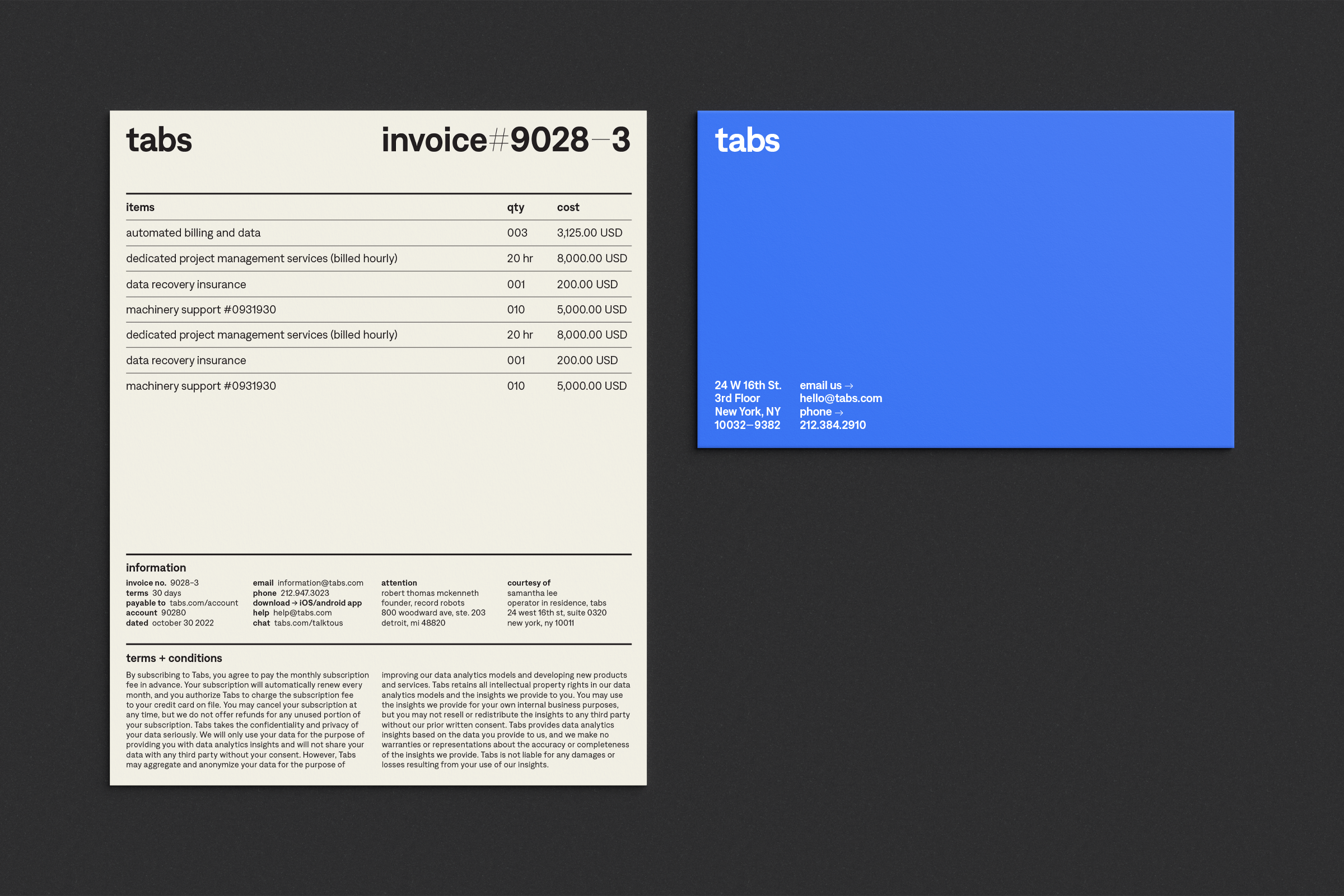Open the tabs.com/talktous chat link
Screen dimensions: 1344x896
click(x=308, y=623)
